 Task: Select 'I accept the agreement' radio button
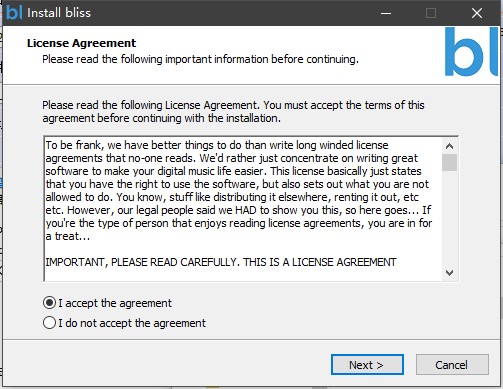[x=49, y=303]
